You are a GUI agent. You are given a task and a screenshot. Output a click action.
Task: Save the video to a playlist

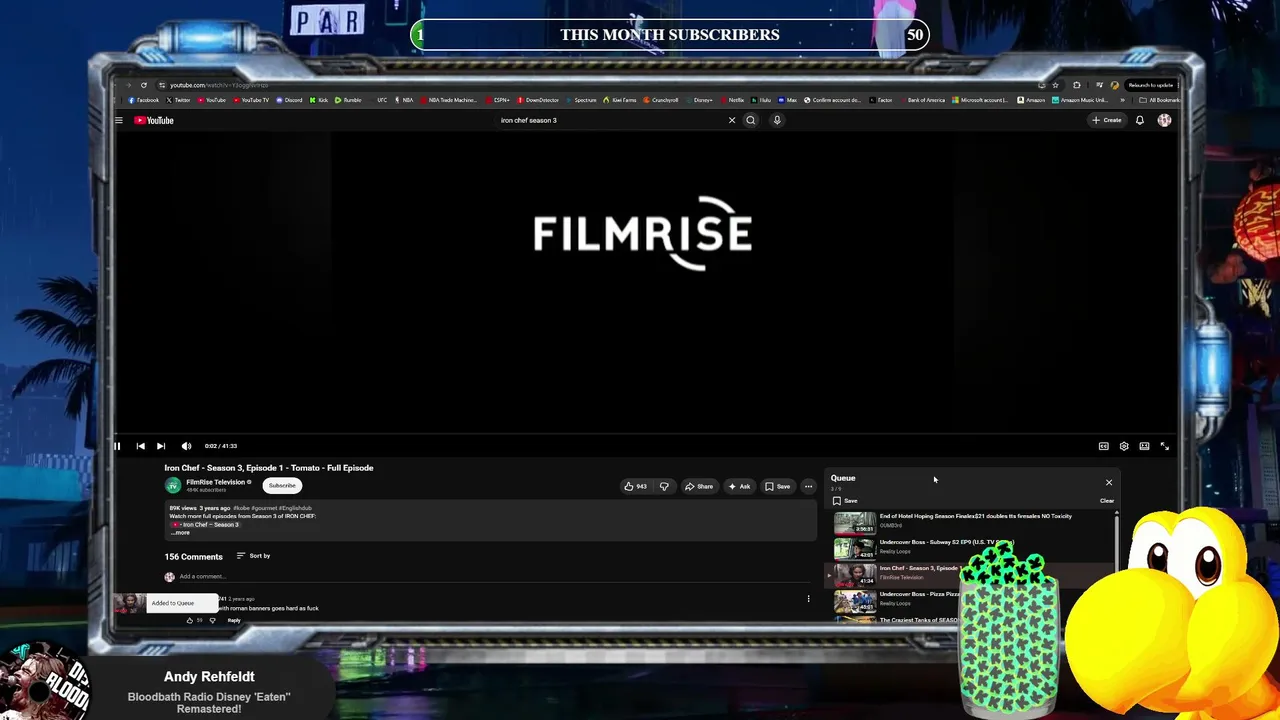click(778, 487)
